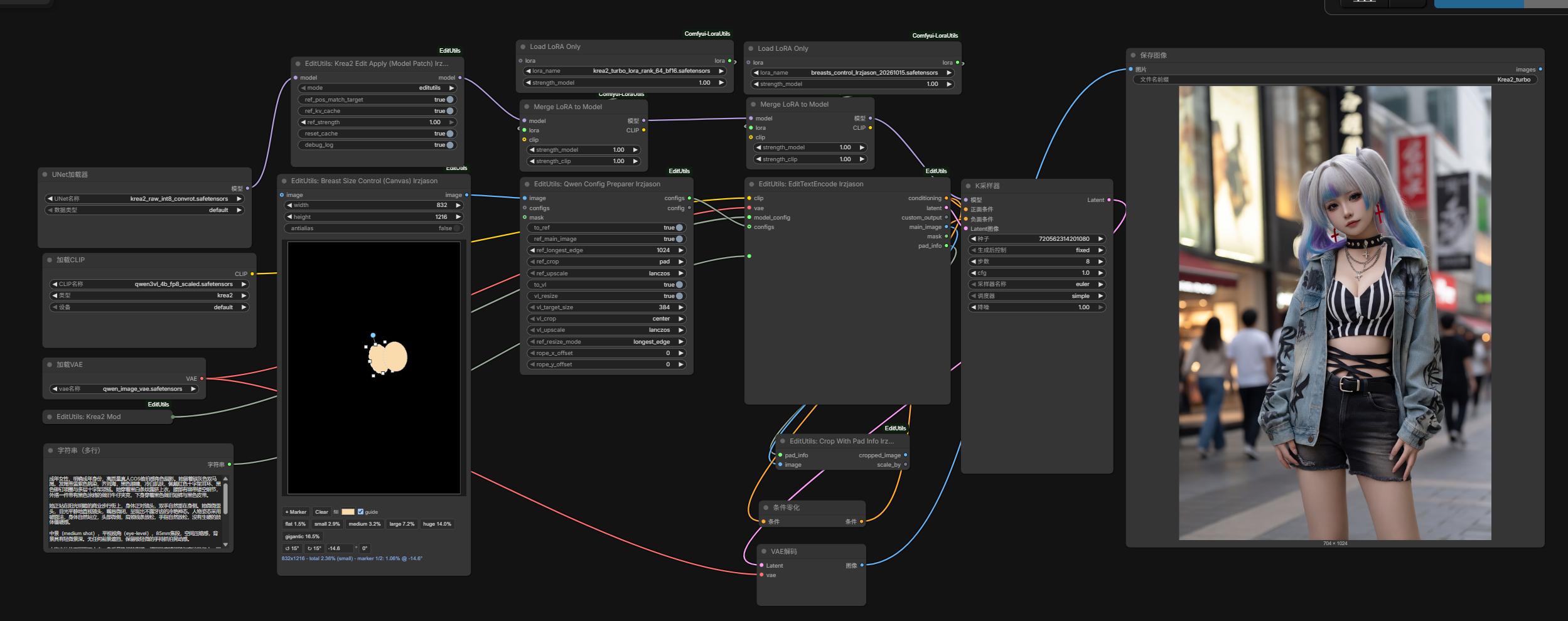Collapse 条件零化 node via header dot
1568x621 pixels.
[x=766, y=507]
